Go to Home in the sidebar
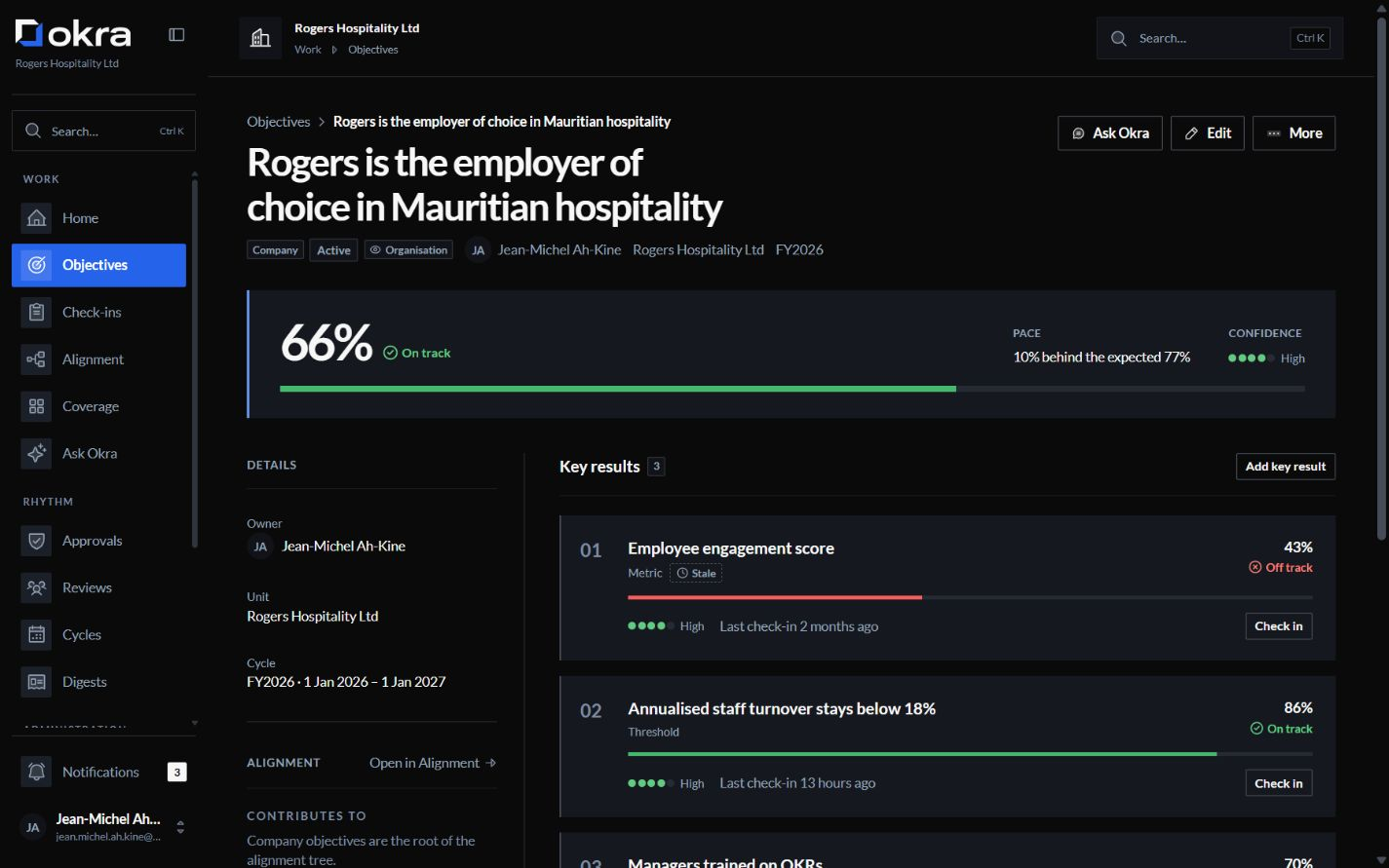Viewport: 1389px width, 868px height. pos(98,218)
